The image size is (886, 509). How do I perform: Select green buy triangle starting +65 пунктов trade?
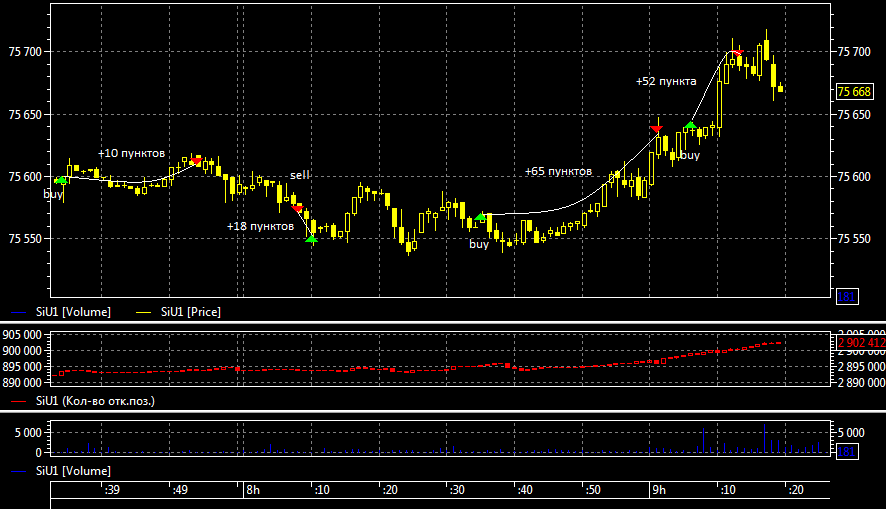coord(480,217)
